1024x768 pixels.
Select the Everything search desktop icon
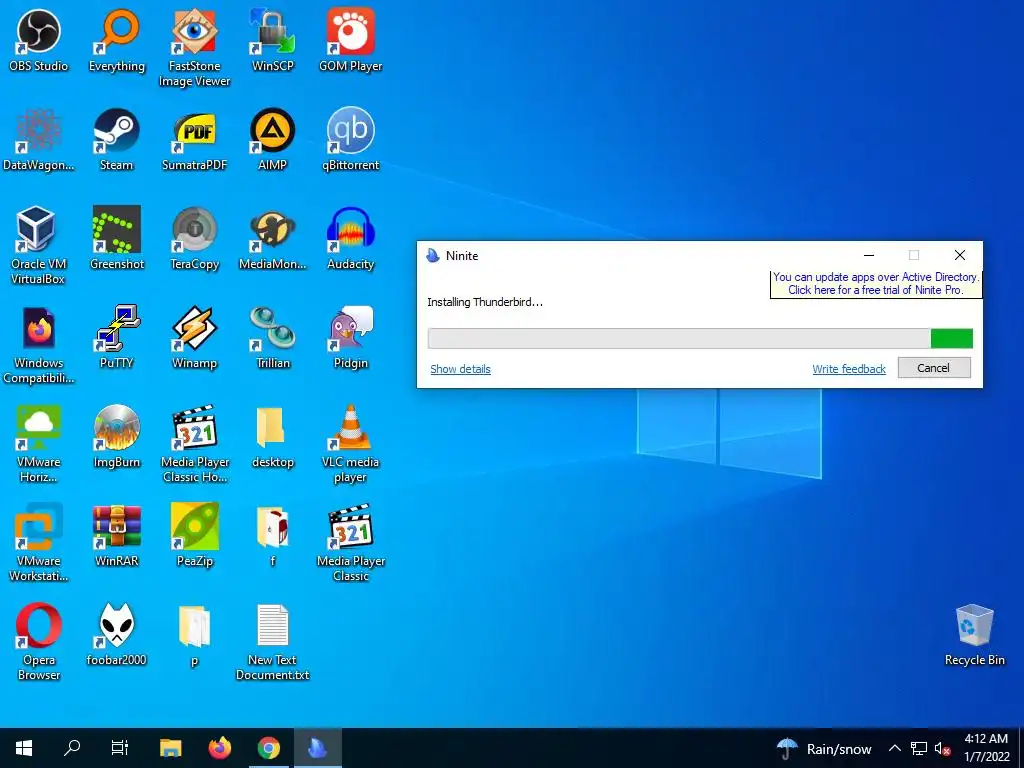tap(117, 40)
